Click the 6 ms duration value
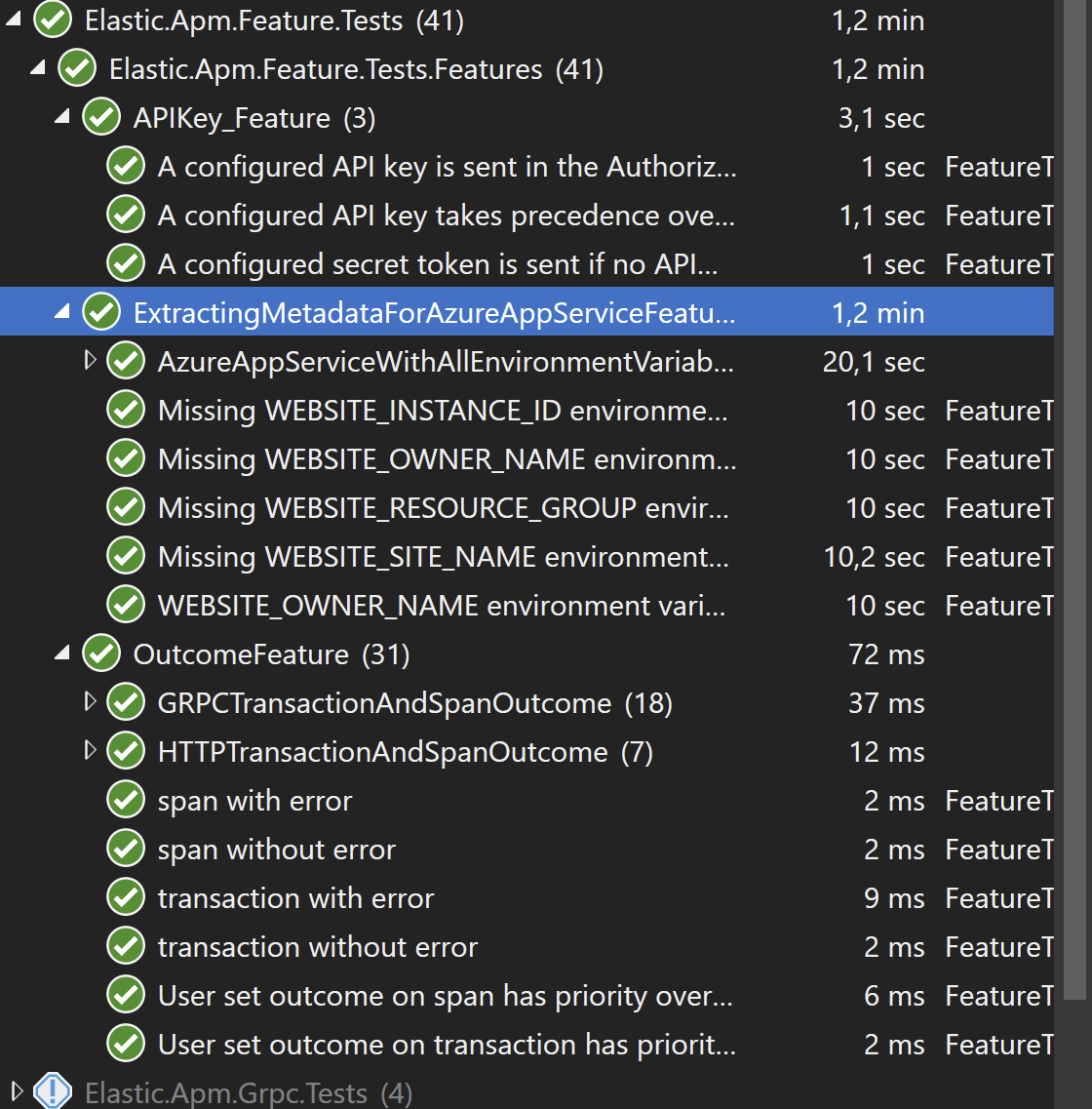Image resolution: width=1092 pixels, height=1109 pixels. tap(894, 997)
